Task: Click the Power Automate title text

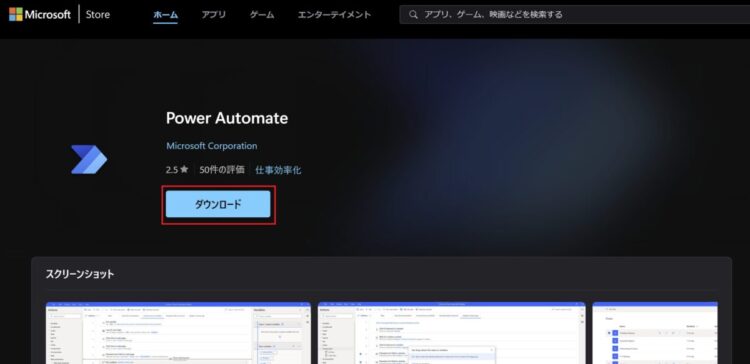Action: [x=227, y=118]
